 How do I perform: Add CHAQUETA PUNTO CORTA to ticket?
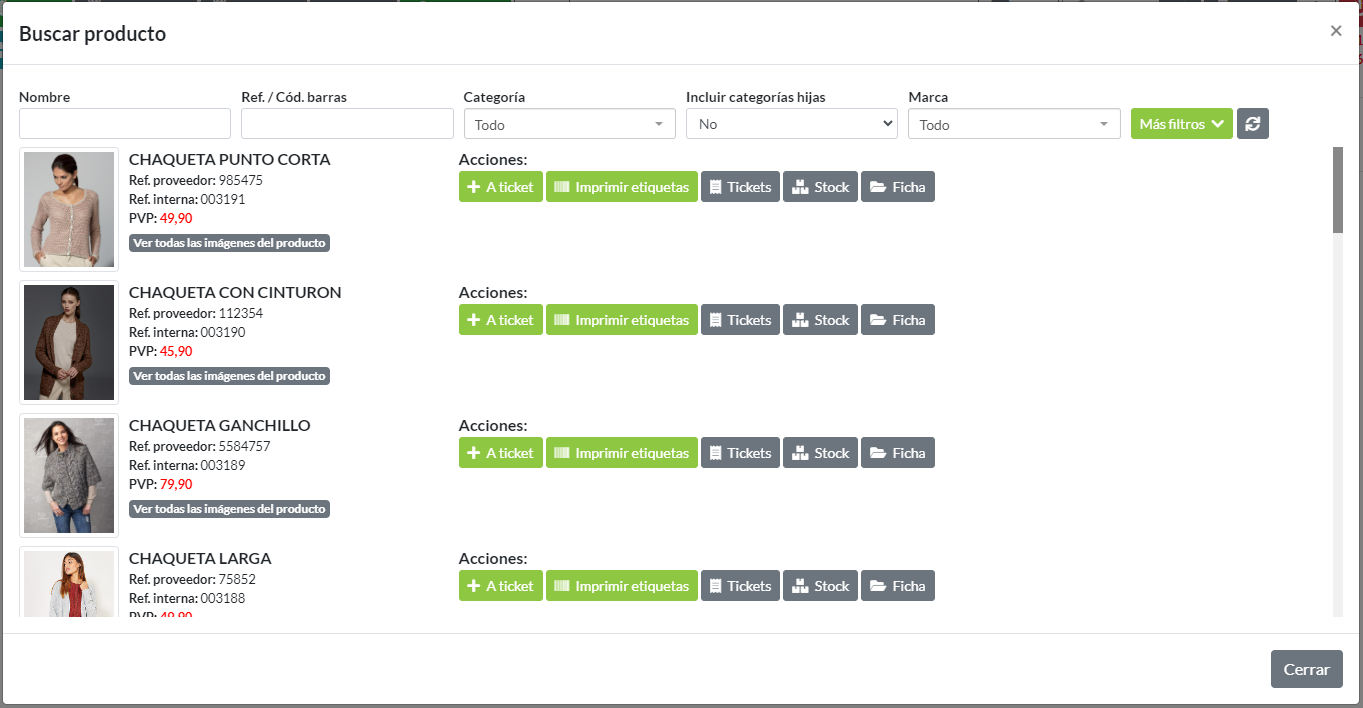500,187
